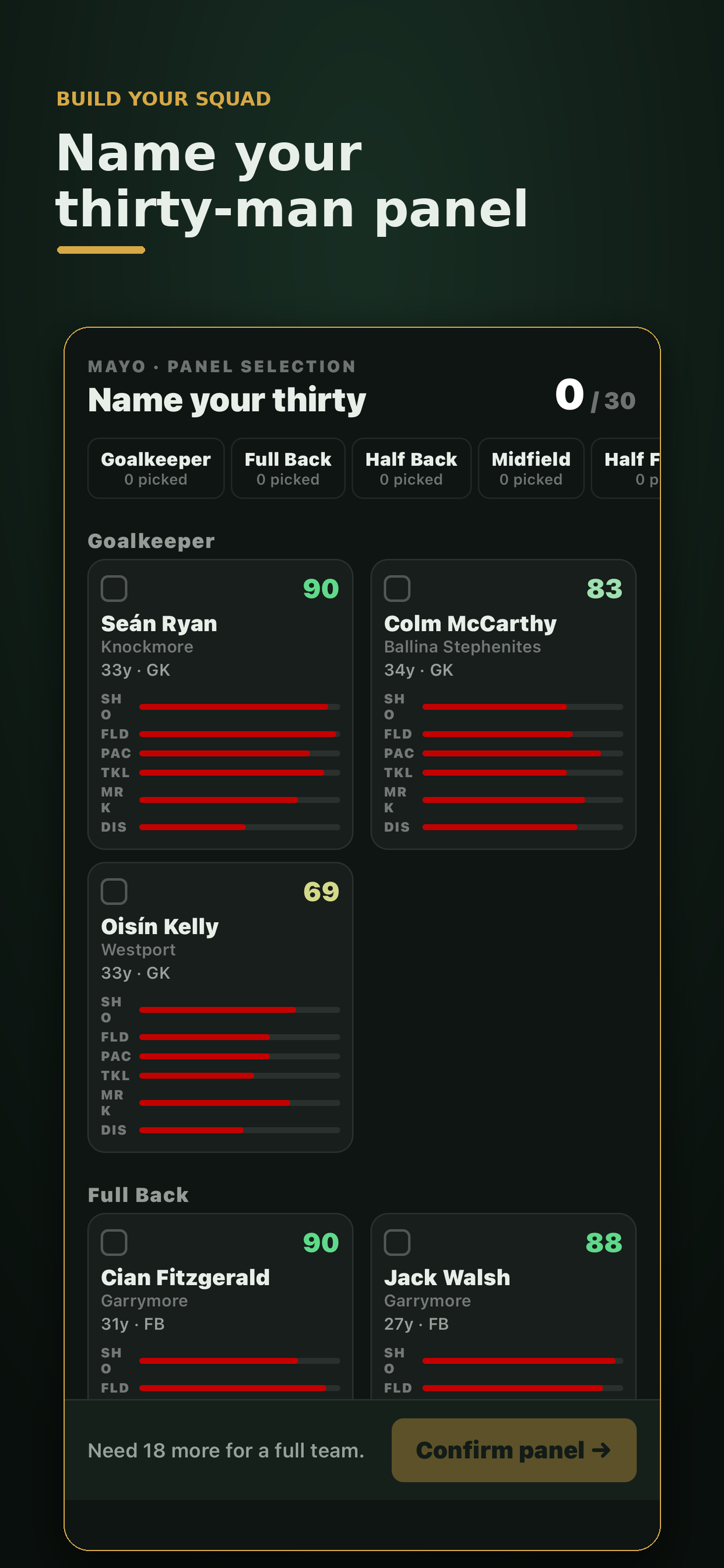724x1568 pixels.
Task: Click the Oisín Kelly player name
Action: [159, 926]
